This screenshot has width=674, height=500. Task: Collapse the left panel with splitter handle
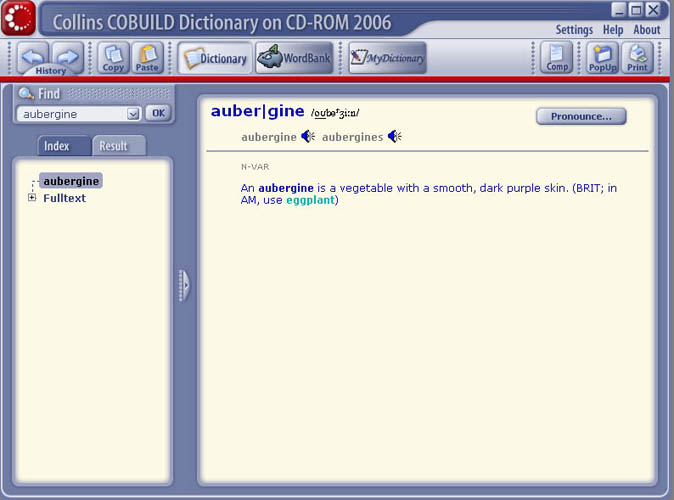[184, 285]
